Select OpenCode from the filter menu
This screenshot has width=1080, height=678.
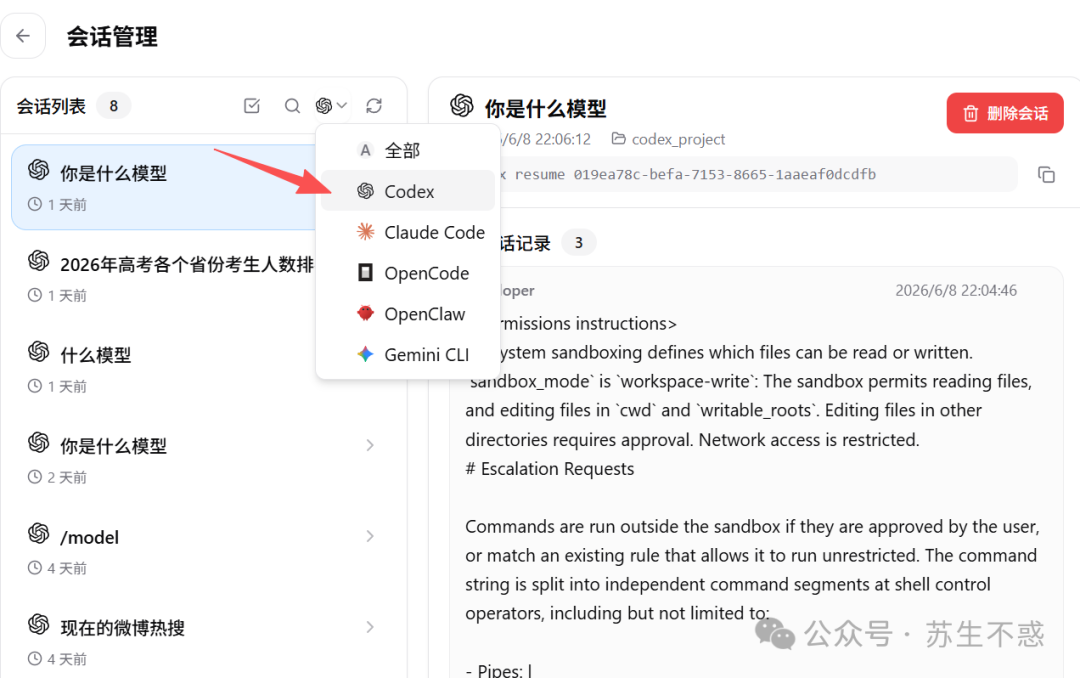coord(408,273)
